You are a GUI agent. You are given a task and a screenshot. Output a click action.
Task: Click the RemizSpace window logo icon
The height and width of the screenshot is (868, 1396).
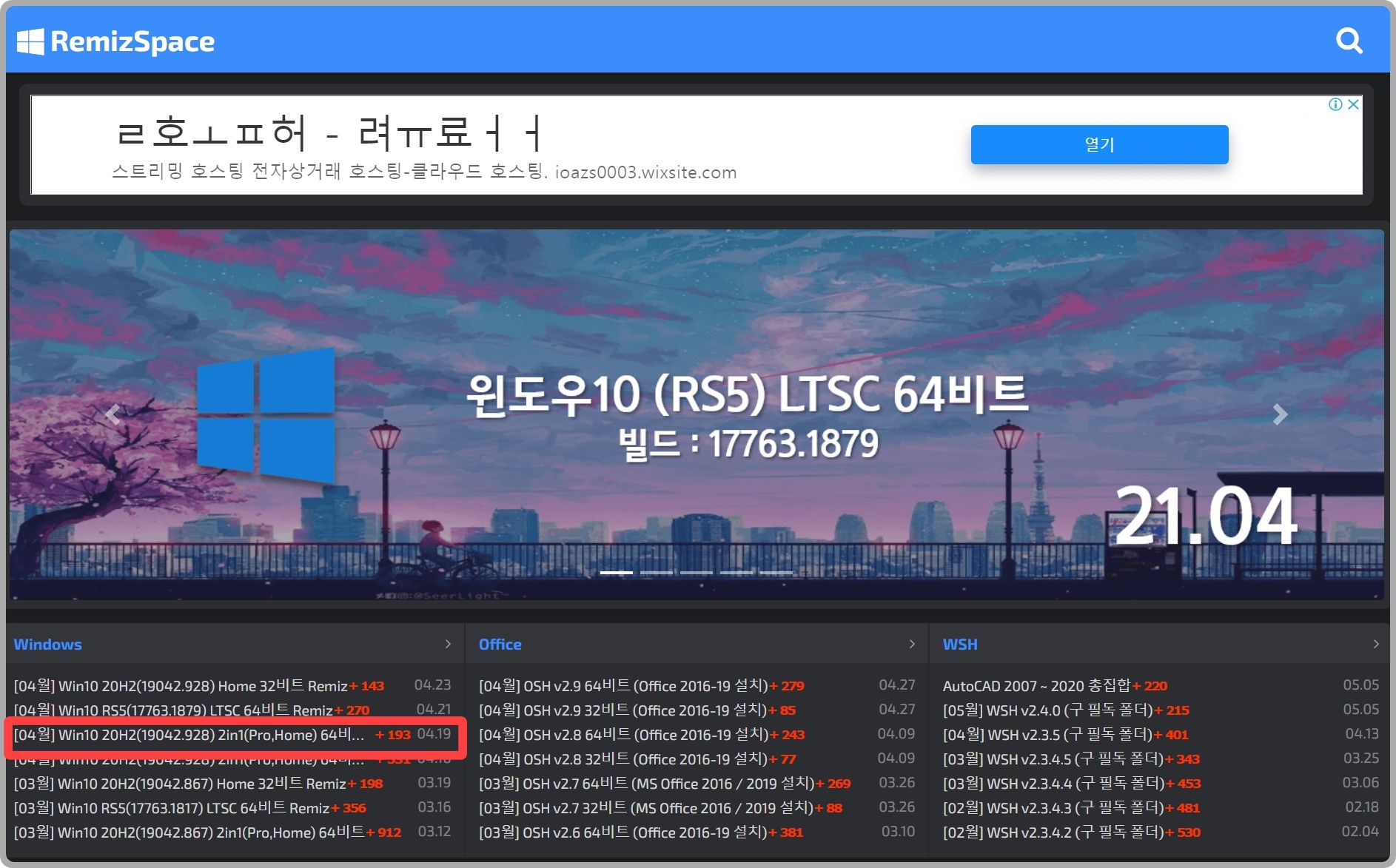[x=30, y=41]
